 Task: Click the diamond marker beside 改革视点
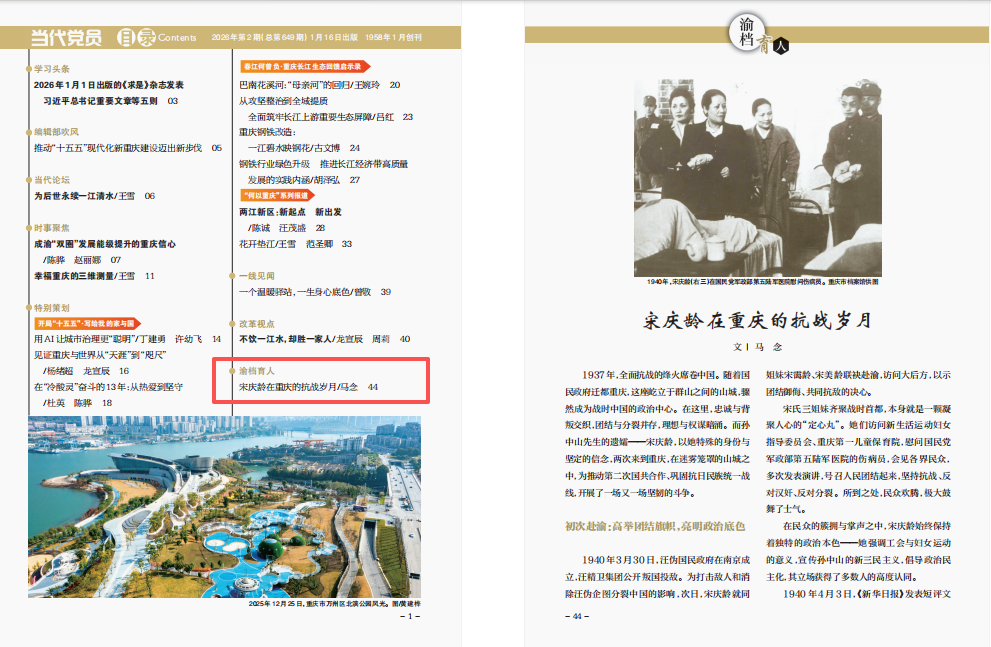coord(230,321)
